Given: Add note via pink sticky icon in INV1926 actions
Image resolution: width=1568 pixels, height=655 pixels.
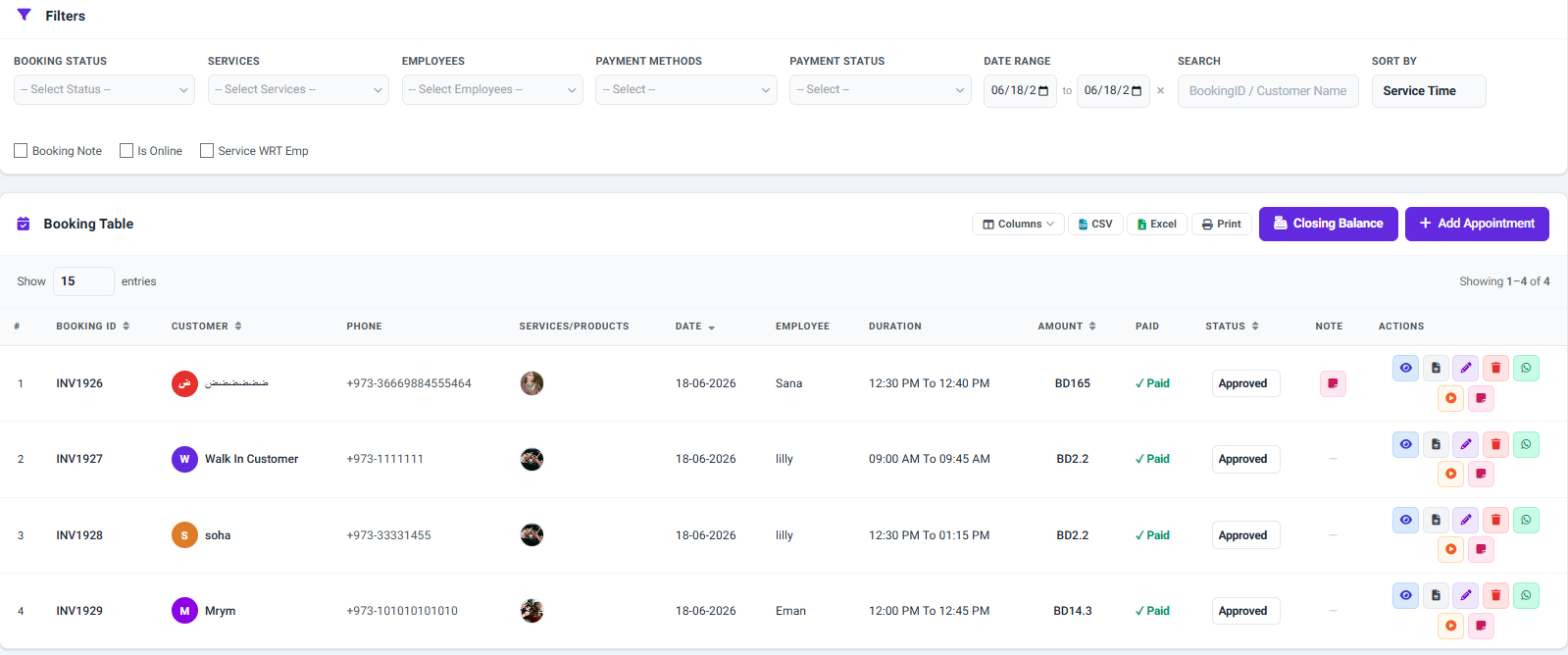Looking at the screenshot, I should 1481,398.
